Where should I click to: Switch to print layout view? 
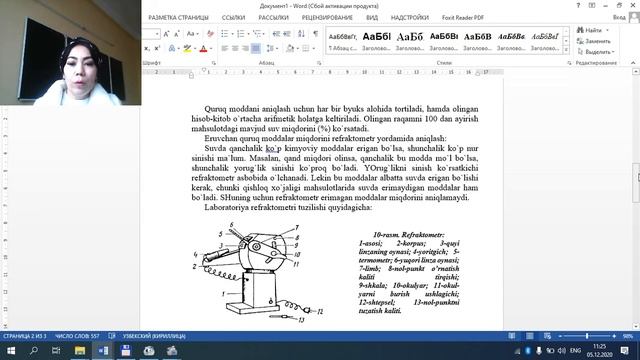point(529,336)
